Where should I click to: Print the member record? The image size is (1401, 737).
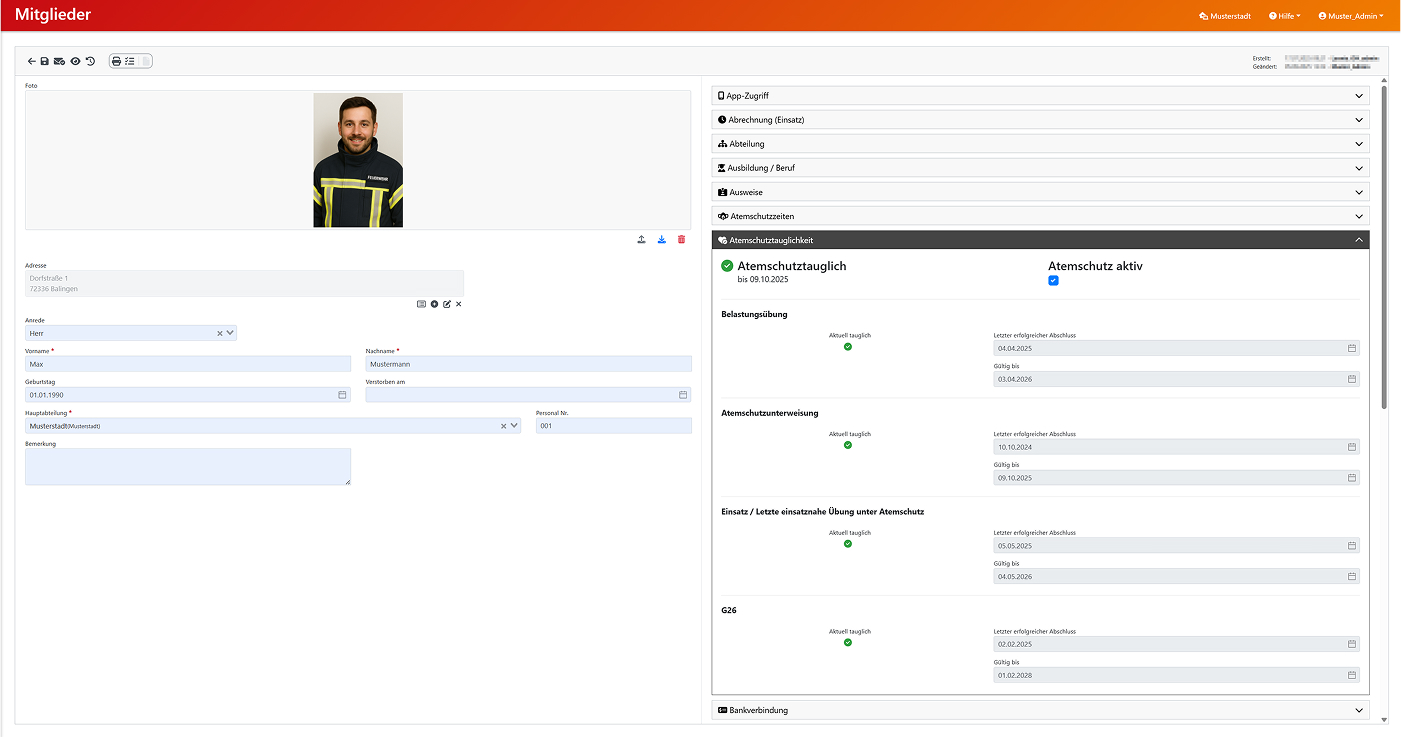point(116,61)
